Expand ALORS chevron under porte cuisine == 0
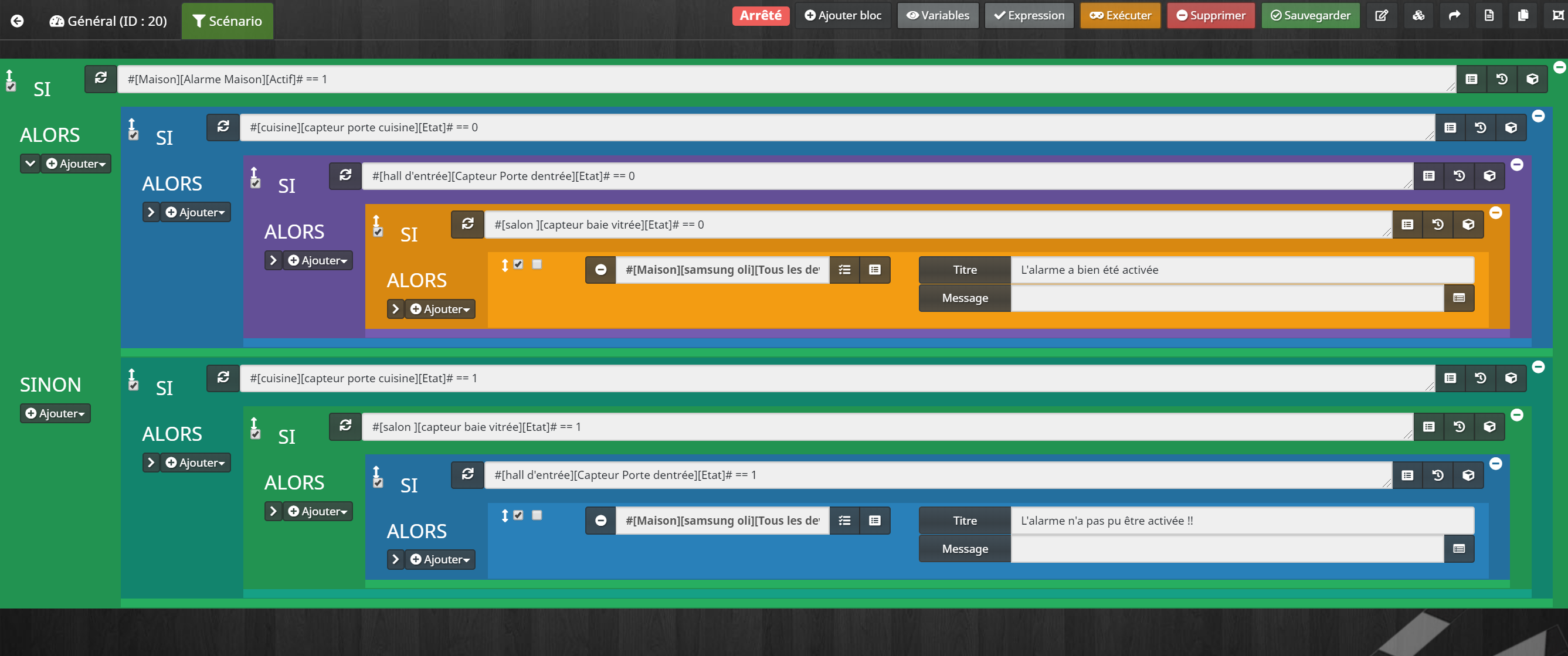Screen dimensions: 1568x656 click(x=151, y=212)
